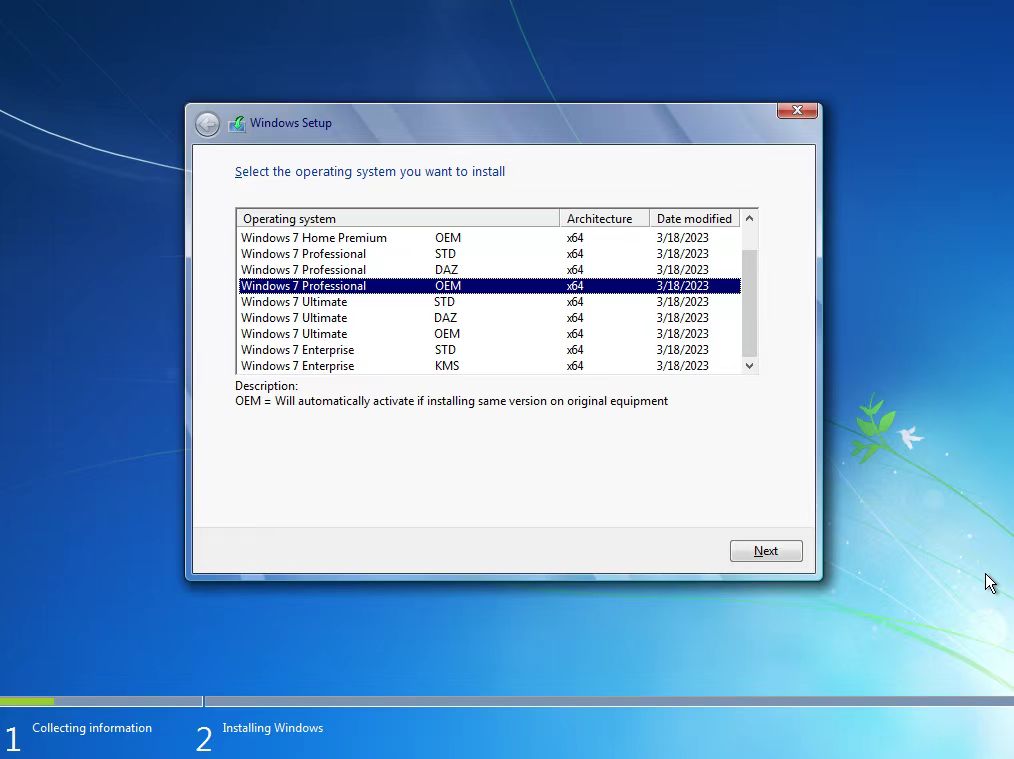Select Windows 7 Ultimate DAZ row
Image resolution: width=1014 pixels, height=759 pixels.
(490, 318)
